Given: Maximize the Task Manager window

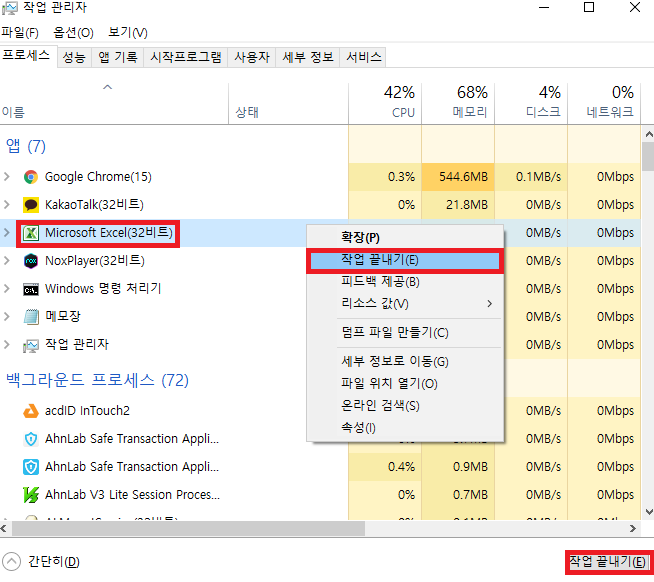Looking at the screenshot, I should [589, 7].
